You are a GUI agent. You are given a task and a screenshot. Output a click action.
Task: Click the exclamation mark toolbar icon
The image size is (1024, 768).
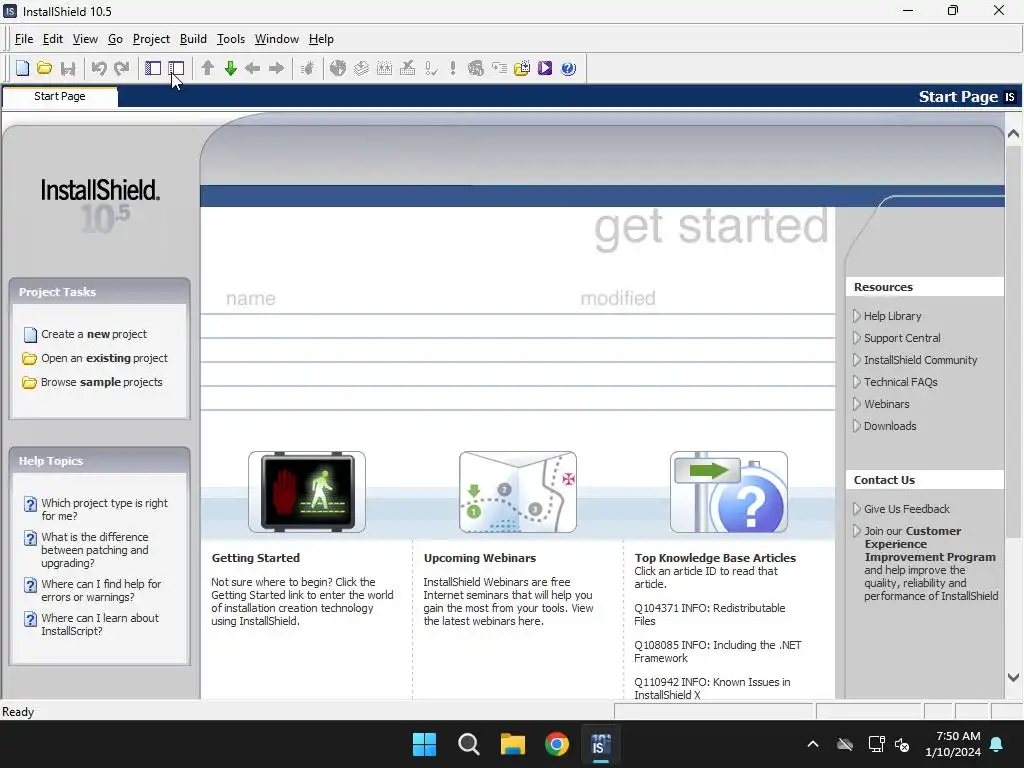coord(453,68)
